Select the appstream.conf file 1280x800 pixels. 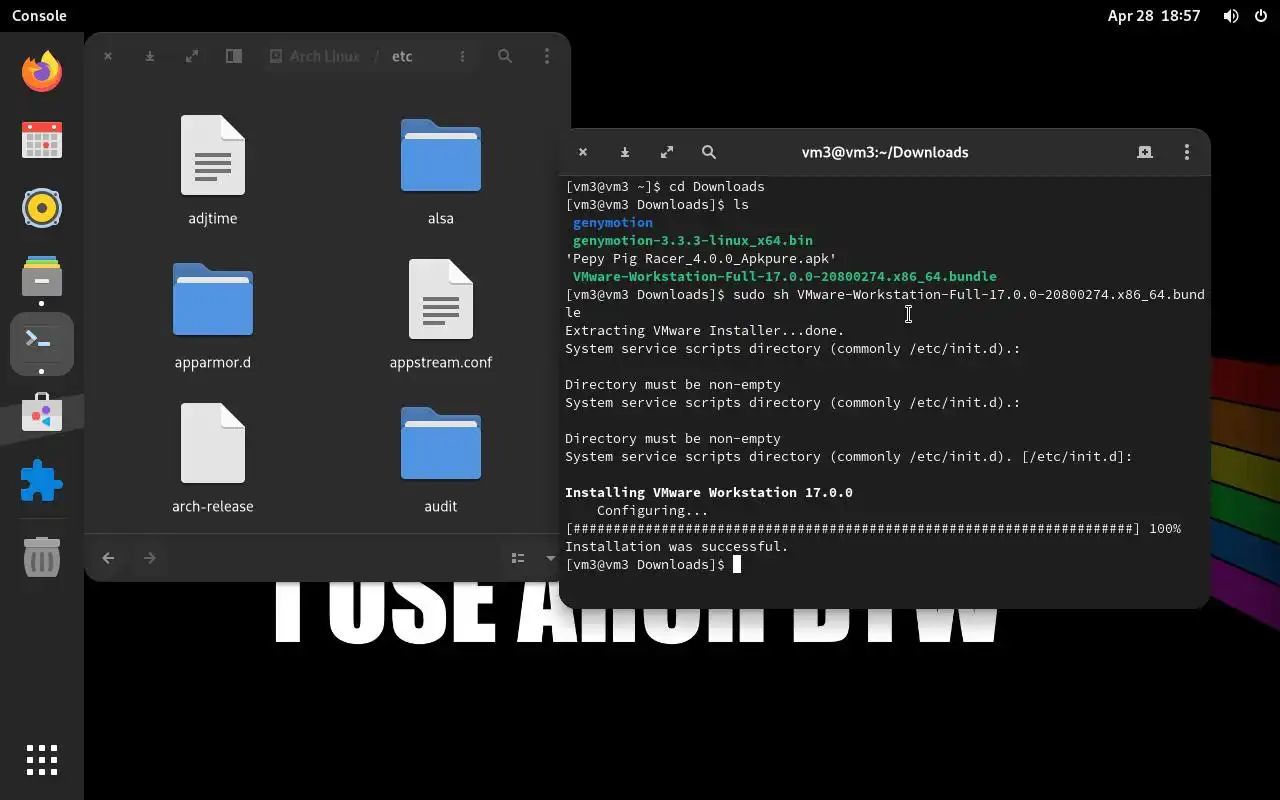click(x=441, y=314)
